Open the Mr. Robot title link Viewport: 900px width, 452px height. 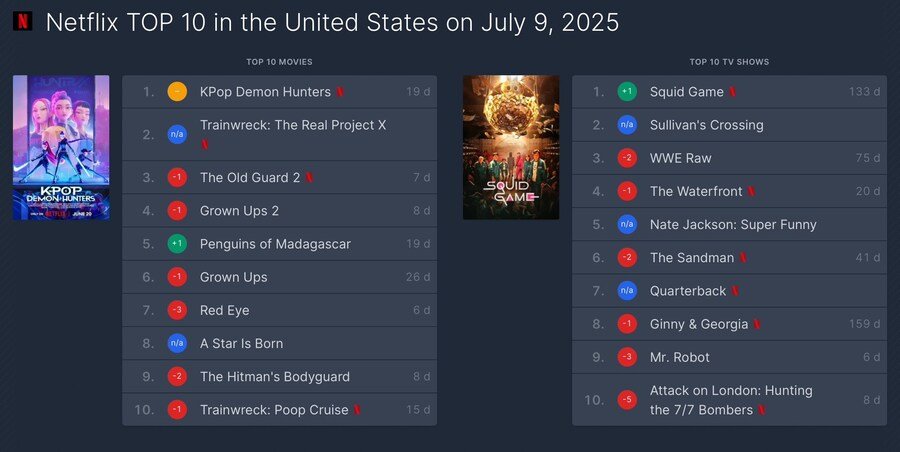(680, 357)
